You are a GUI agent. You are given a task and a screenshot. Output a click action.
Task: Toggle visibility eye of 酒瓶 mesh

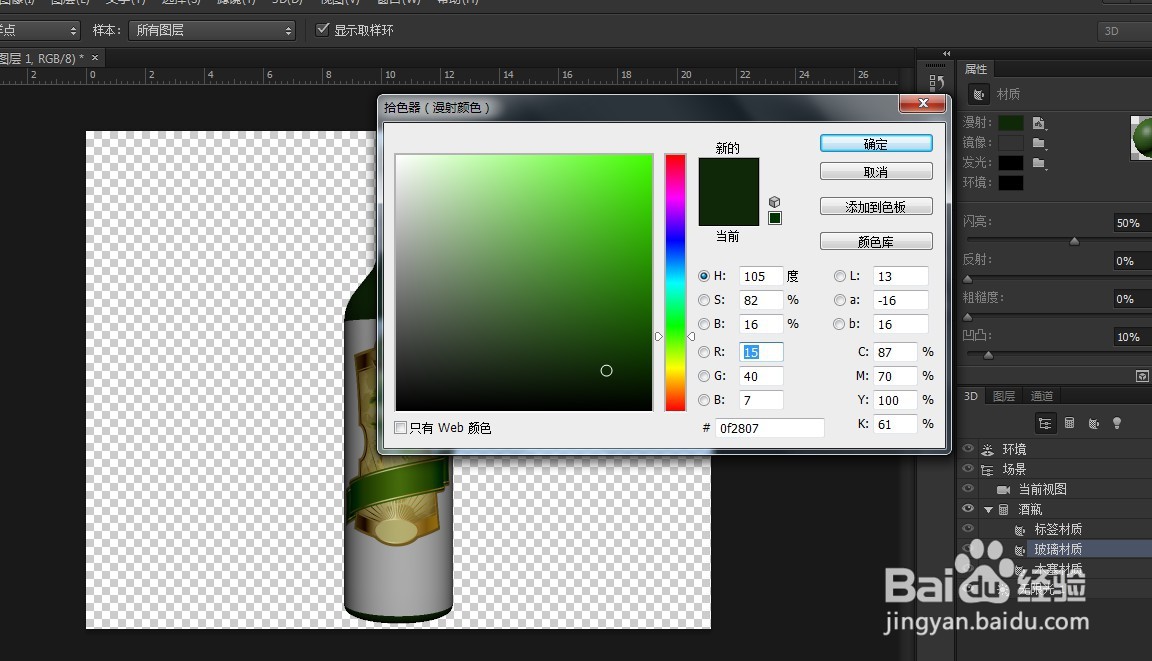pos(968,508)
